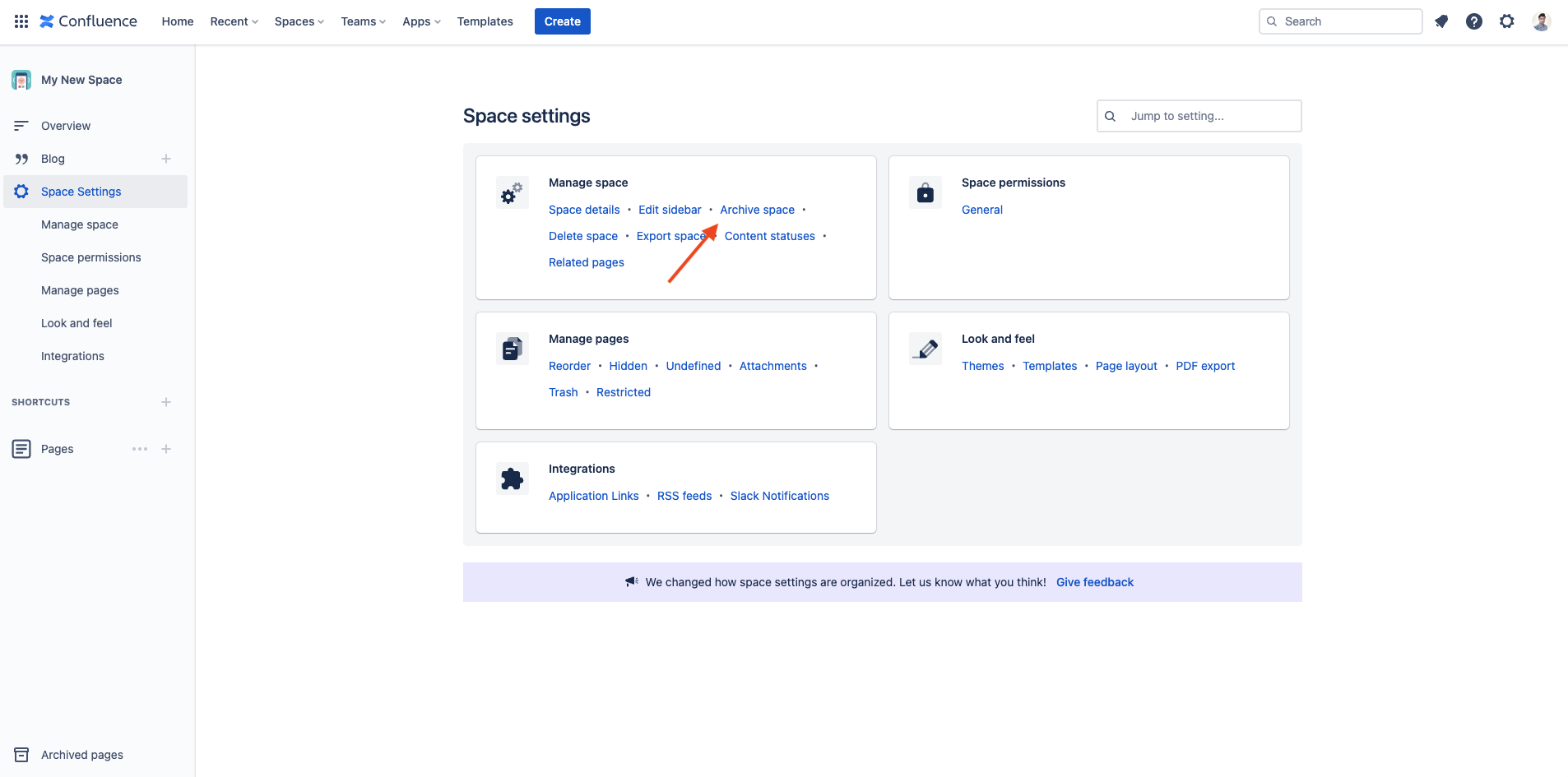The height and width of the screenshot is (777, 1568).
Task: Expand the Recent dropdown
Action: pyautogui.click(x=233, y=21)
